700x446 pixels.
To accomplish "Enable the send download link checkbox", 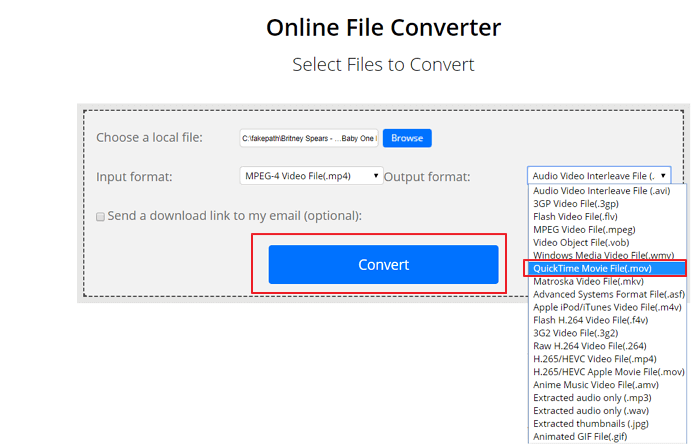I will 100,217.
